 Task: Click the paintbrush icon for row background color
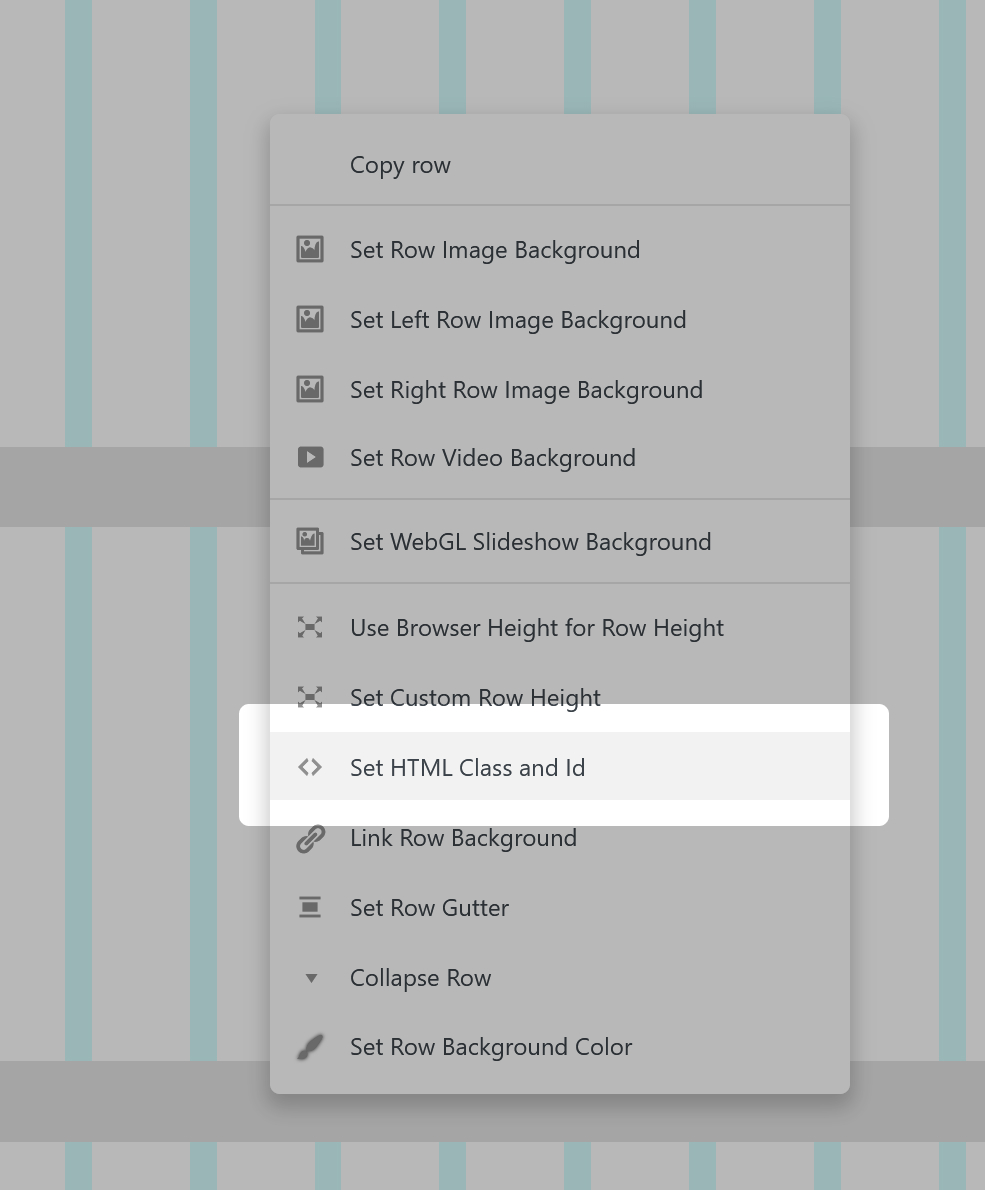(310, 1047)
